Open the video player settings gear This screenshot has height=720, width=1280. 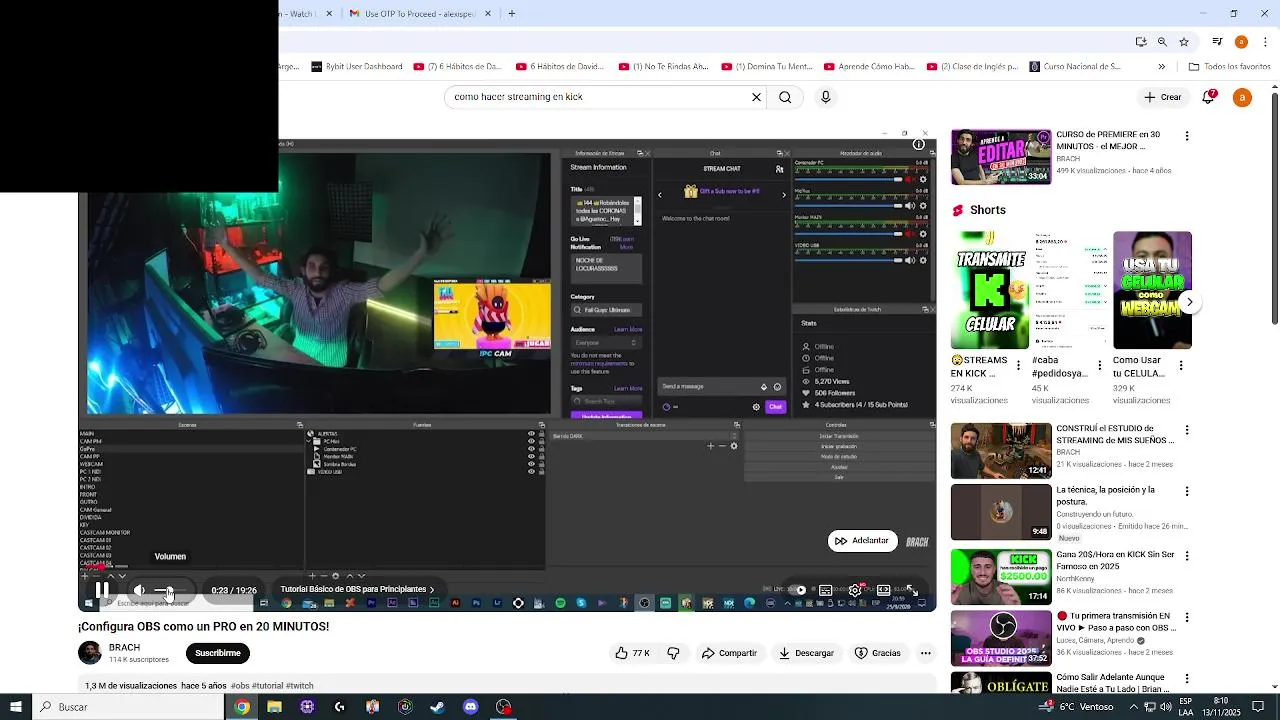pyautogui.click(x=856, y=590)
